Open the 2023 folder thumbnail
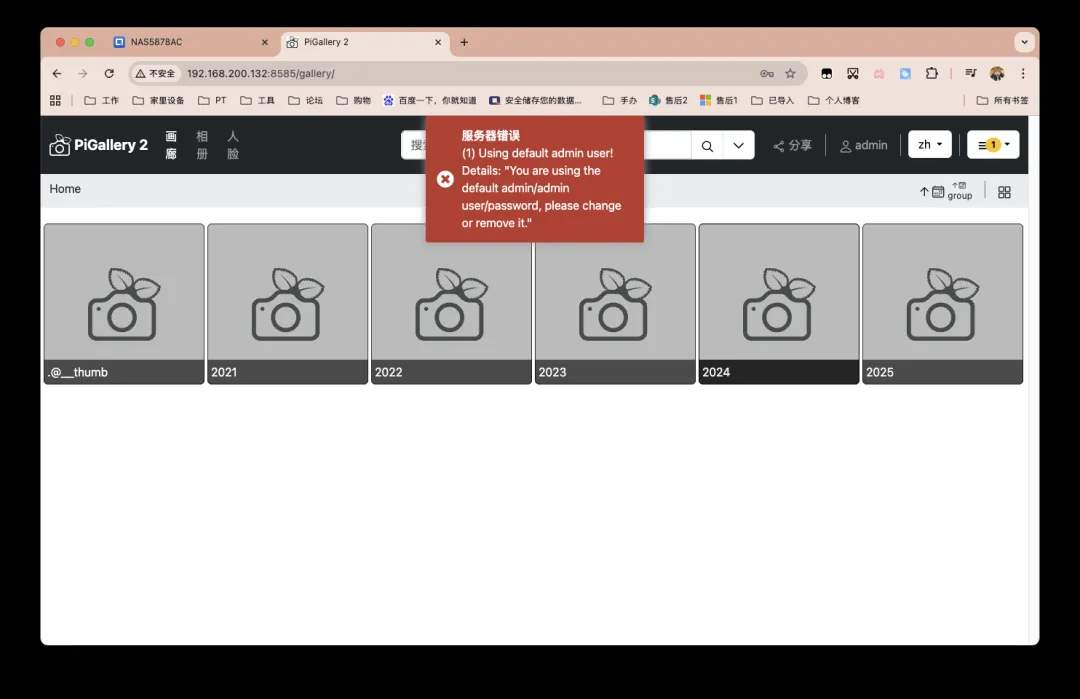The image size is (1080, 699). coord(615,303)
